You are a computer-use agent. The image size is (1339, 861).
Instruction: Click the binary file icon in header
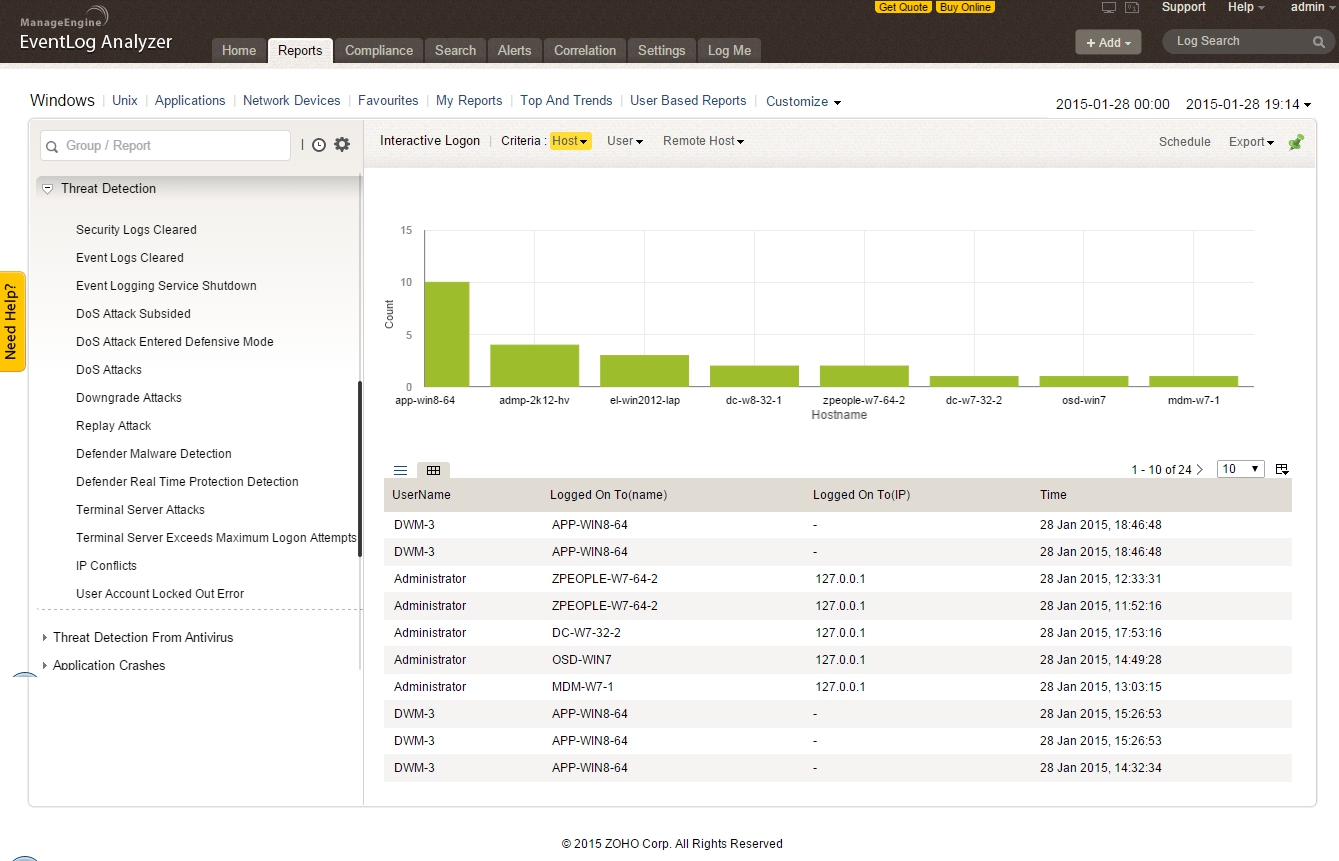coord(1132,8)
